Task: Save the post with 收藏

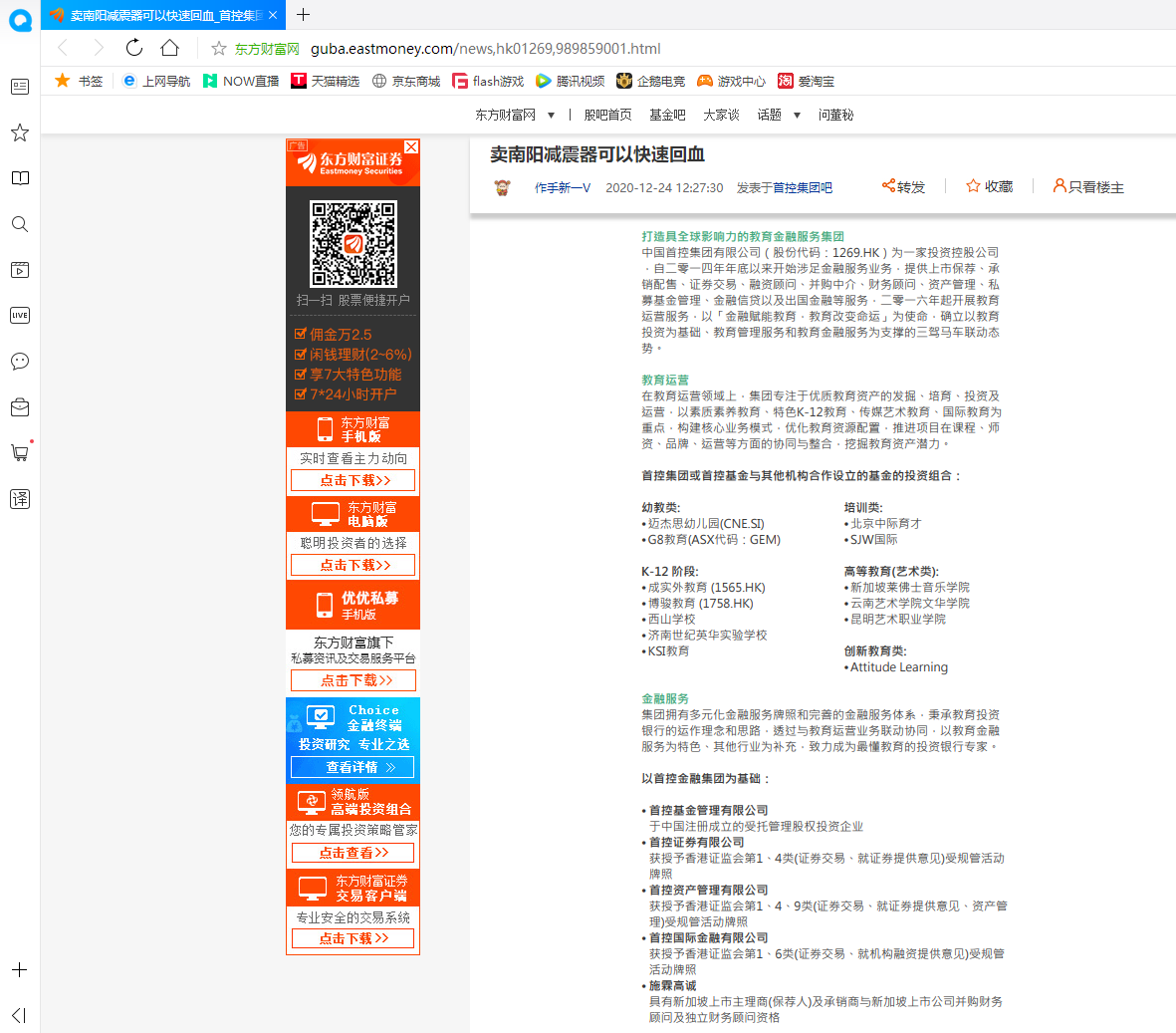Action: click(989, 187)
